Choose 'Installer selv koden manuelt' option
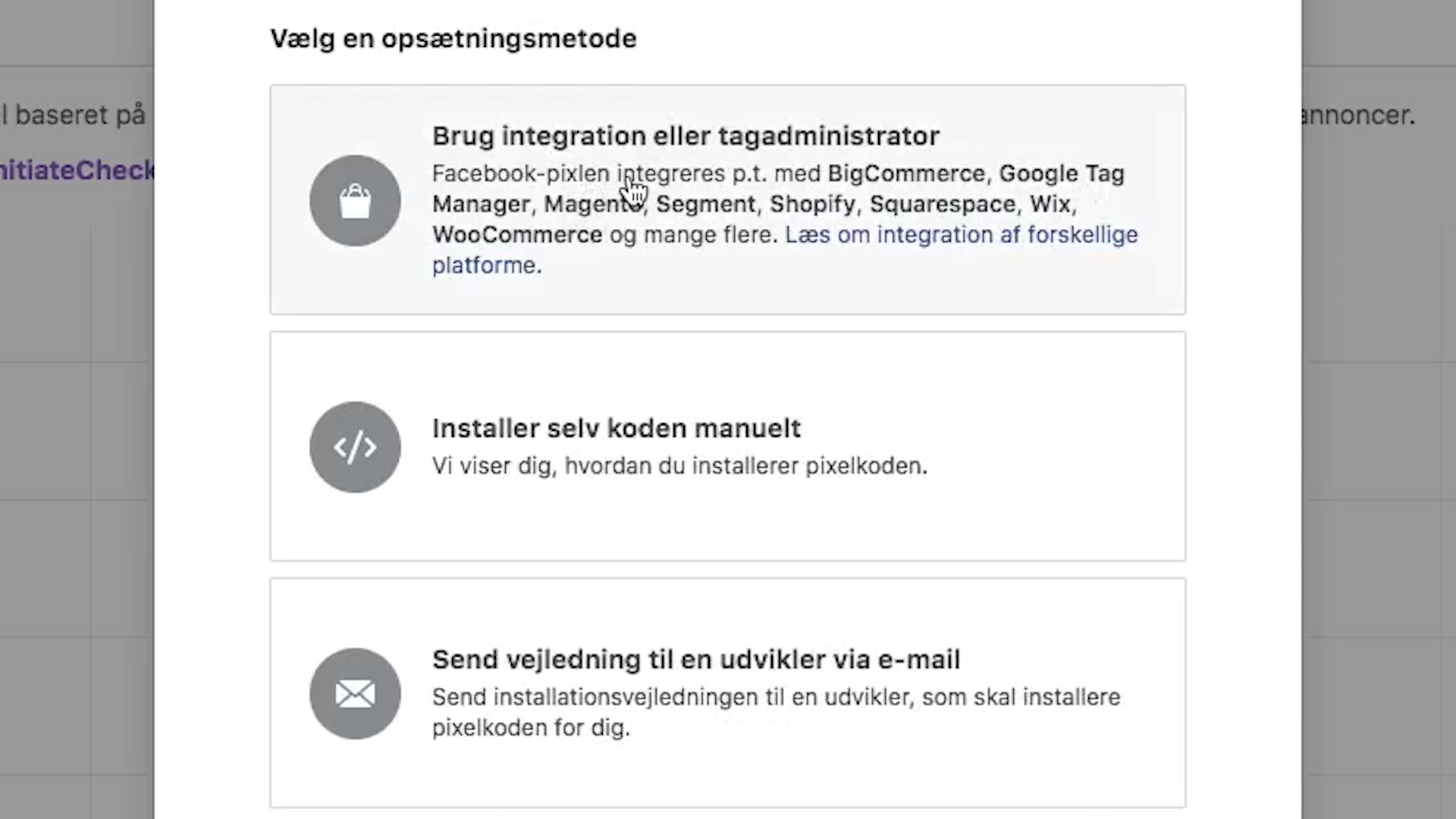This screenshot has width=1456, height=819. pos(616,428)
